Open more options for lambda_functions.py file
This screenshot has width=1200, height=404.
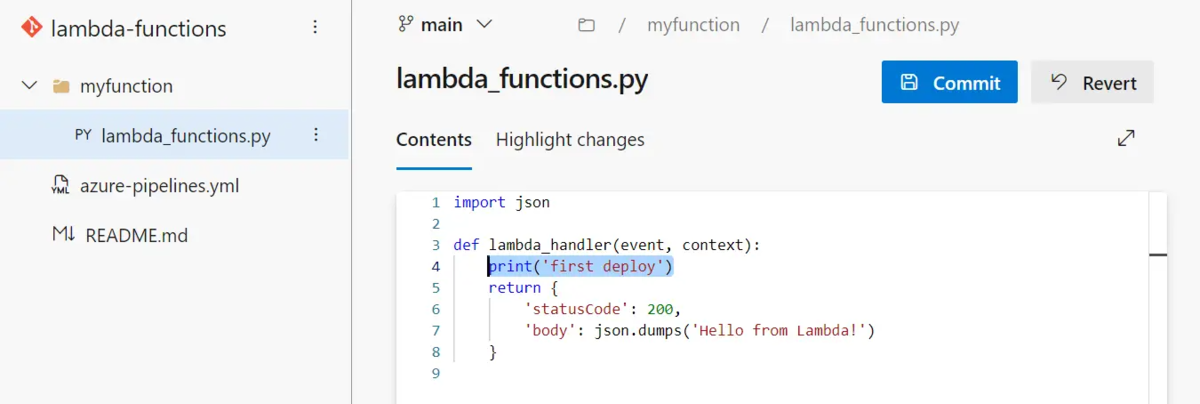click(316, 135)
